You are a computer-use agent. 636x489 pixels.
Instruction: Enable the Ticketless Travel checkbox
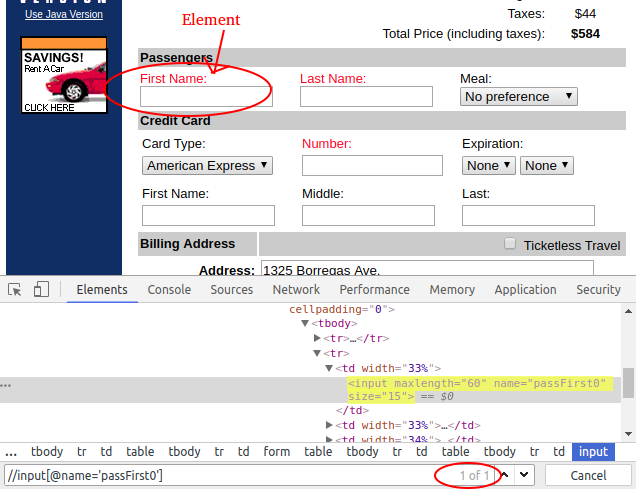[x=510, y=243]
